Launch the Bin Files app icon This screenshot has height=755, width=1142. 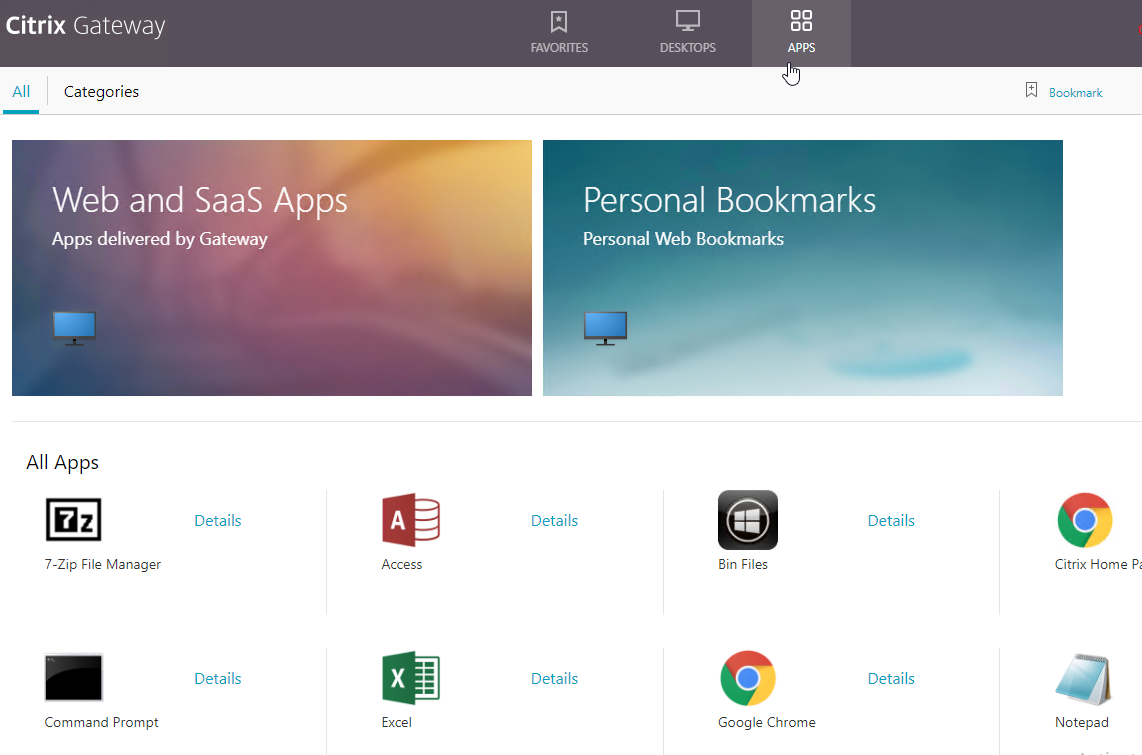pyautogui.click(x=748, y=520)
